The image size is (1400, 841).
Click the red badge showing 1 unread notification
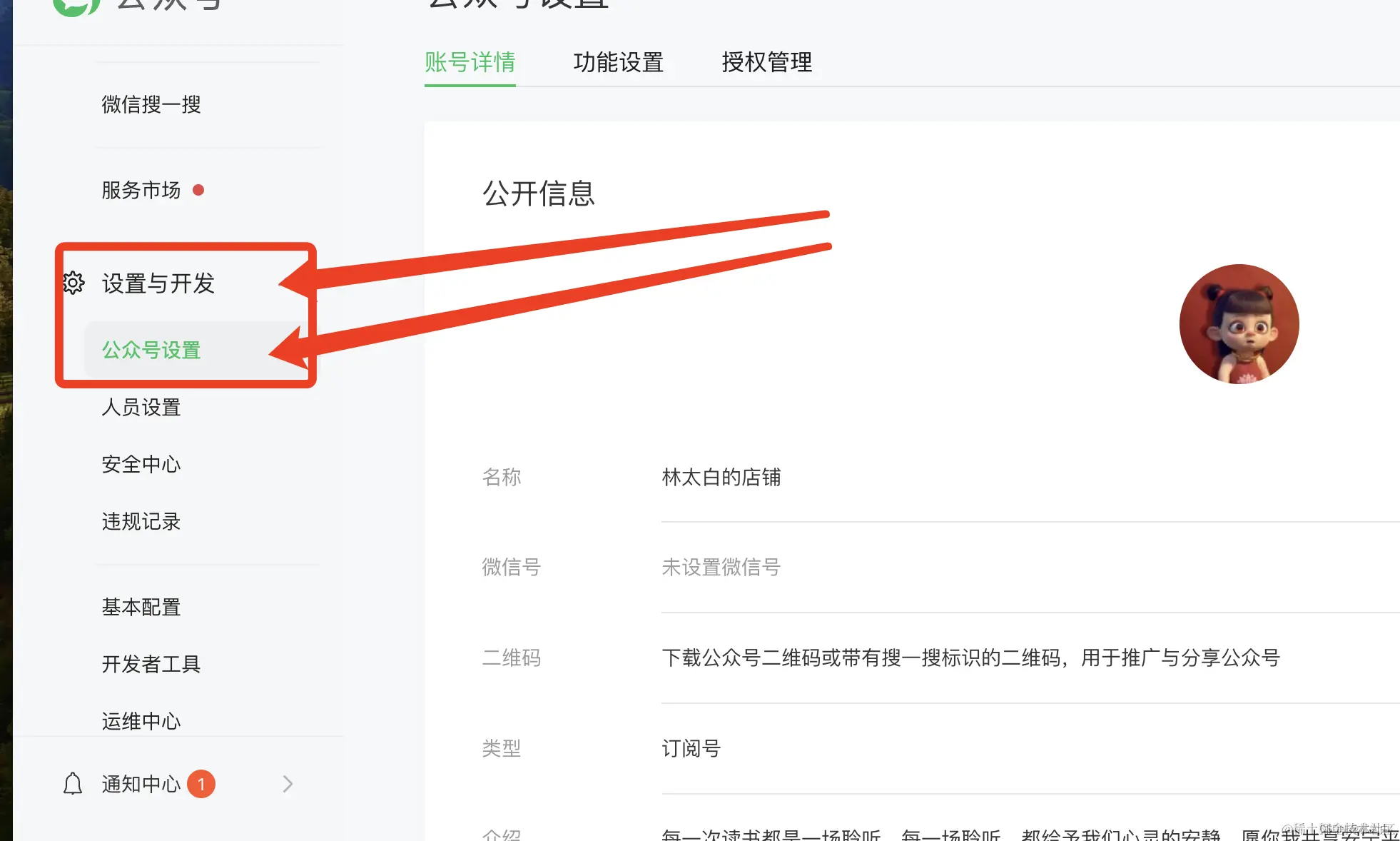point(202,783)
